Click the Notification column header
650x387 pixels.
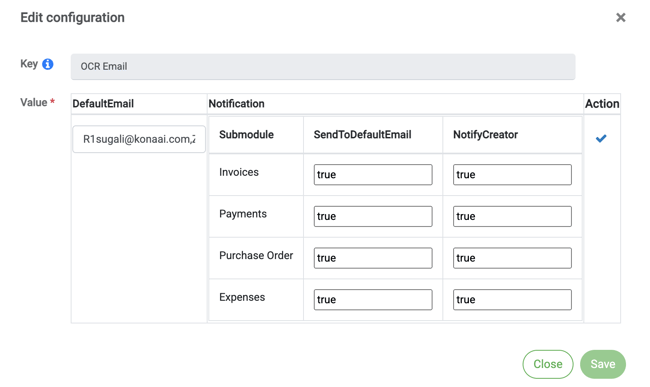point(236,104)
